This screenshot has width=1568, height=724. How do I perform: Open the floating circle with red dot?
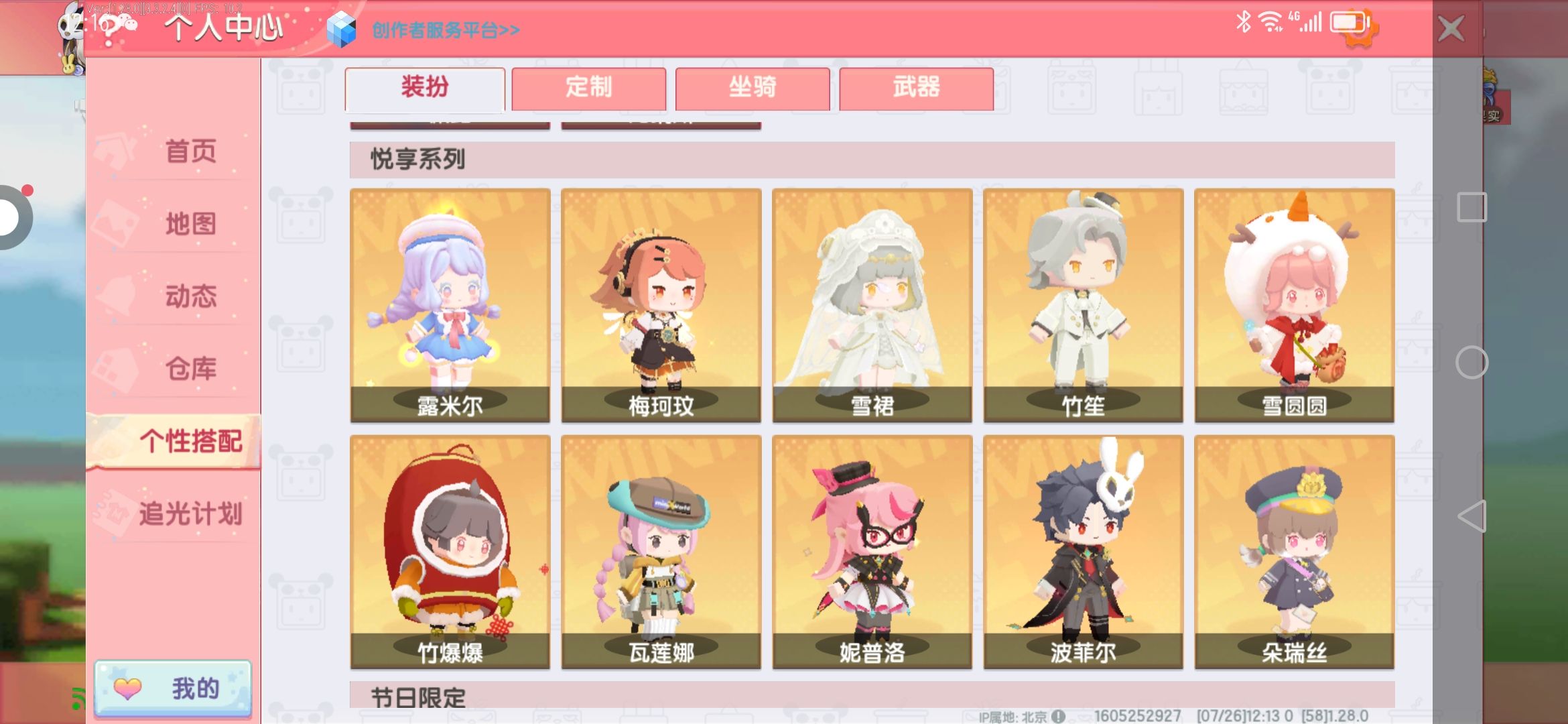(13, 216)
